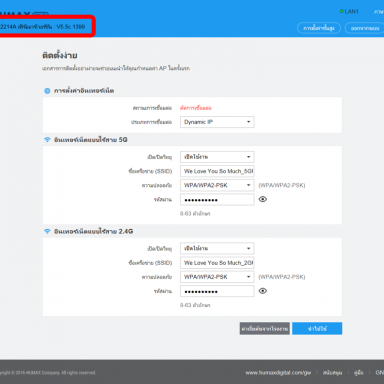
Task: Click the blue apply button
Action: click(x=317, y=329)
